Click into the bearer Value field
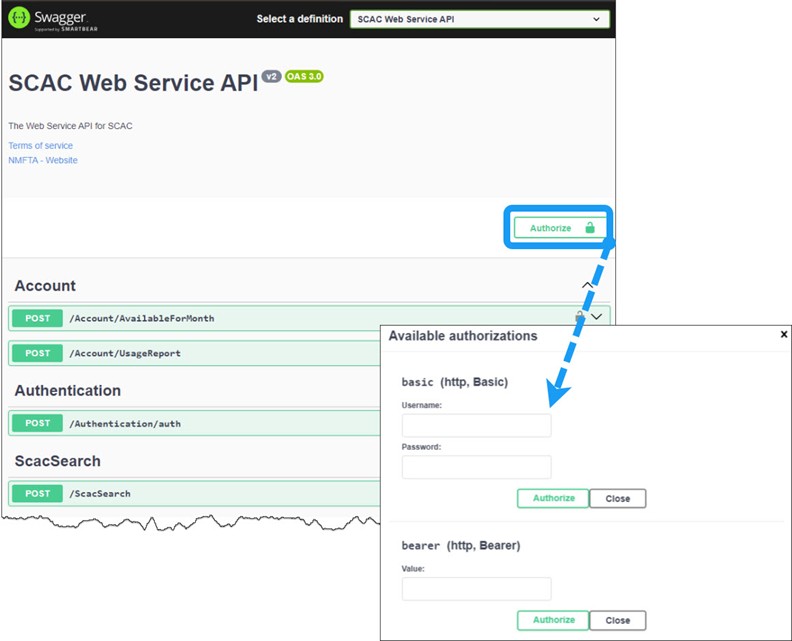 tap(476, 589)
